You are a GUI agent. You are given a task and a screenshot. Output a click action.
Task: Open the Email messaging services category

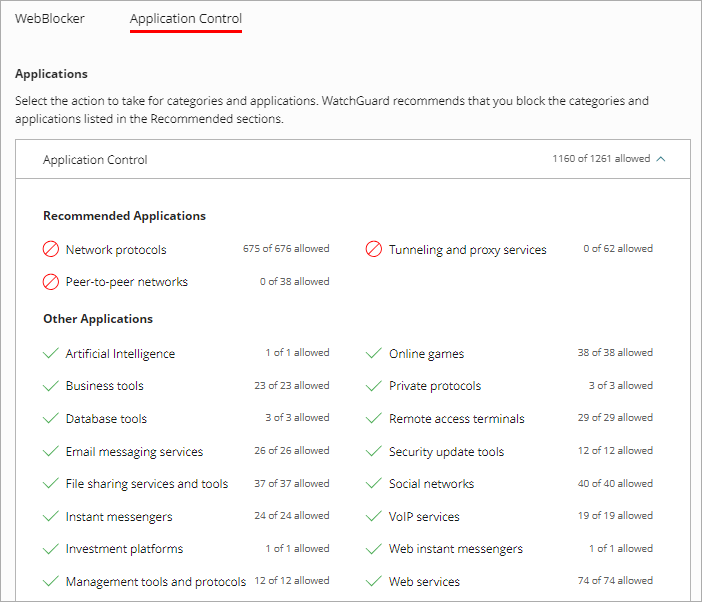click(x=134, y=452)
